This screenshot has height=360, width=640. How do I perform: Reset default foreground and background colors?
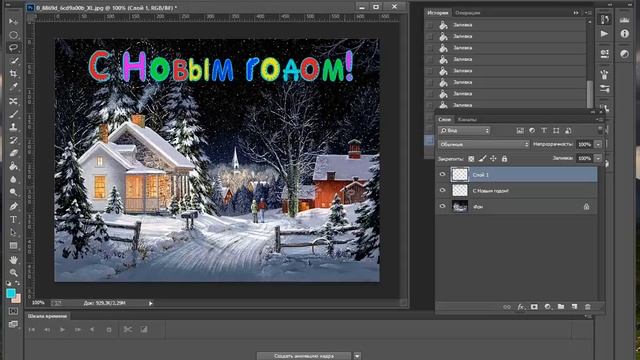tap(9, 283)
